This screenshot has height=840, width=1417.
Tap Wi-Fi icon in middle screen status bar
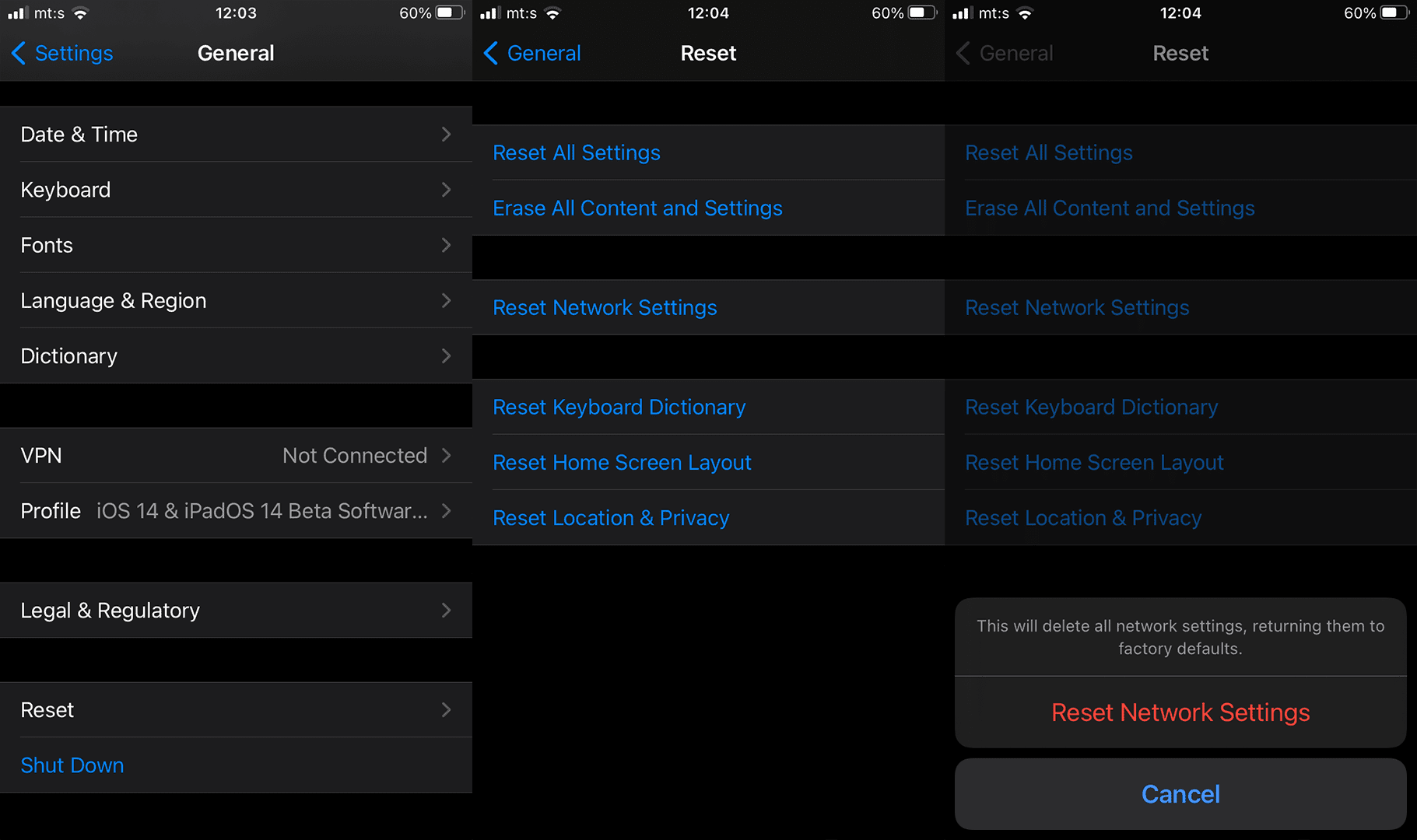pyautogui.click(x=552, y=13)
